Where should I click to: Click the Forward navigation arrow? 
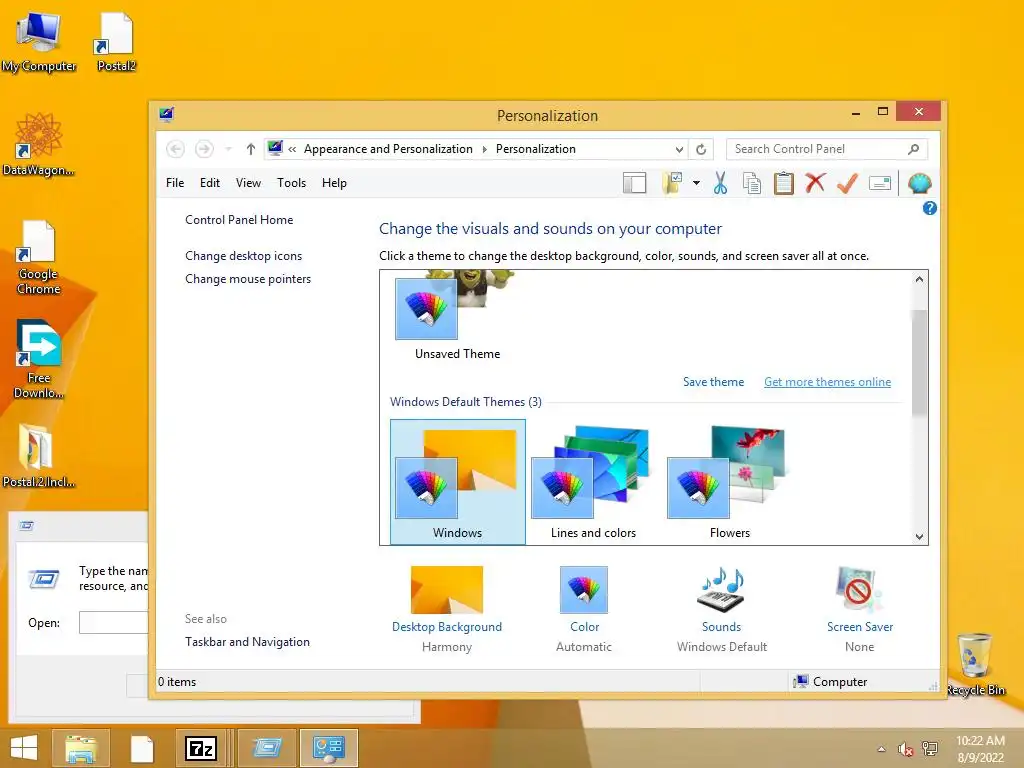click(x=204, y=149)
